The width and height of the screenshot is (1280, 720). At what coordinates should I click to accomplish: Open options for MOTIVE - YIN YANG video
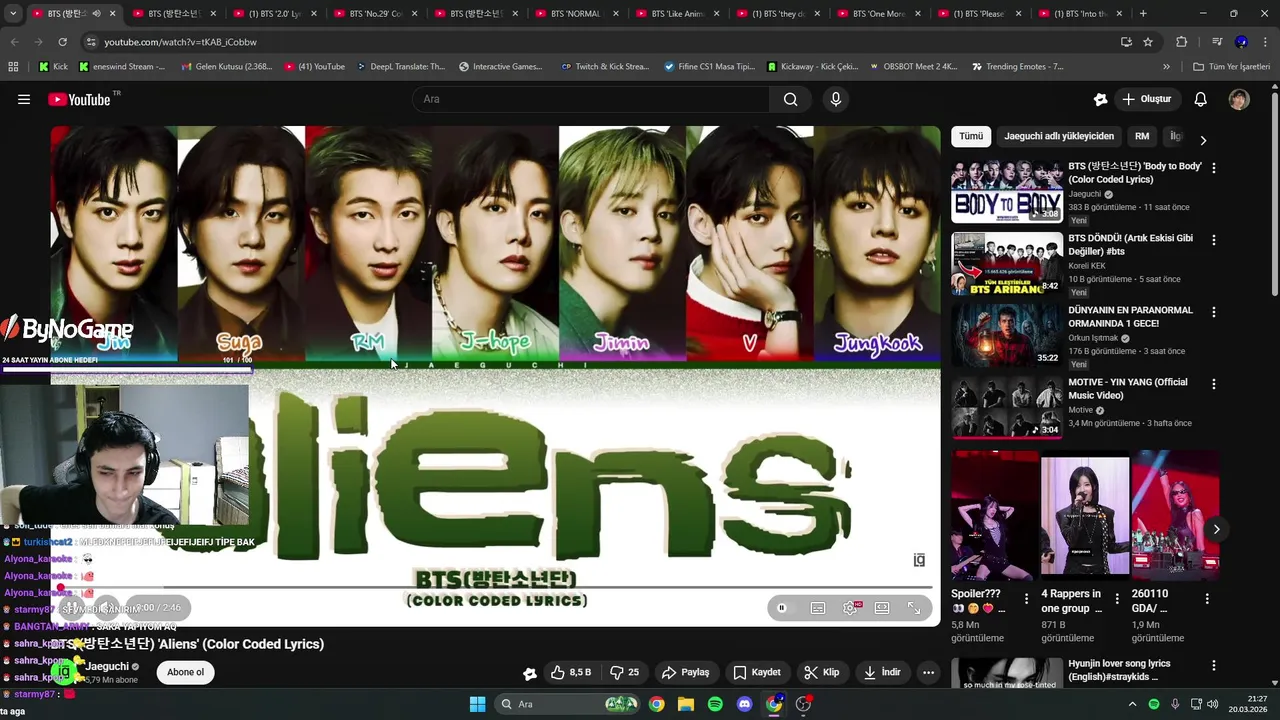coord(1214,384)
